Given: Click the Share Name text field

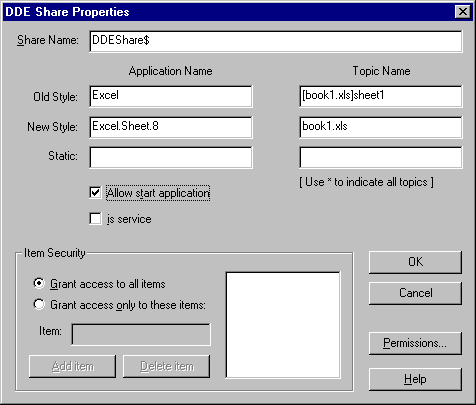Looking at the screenshot, I should tap(276, 41).
